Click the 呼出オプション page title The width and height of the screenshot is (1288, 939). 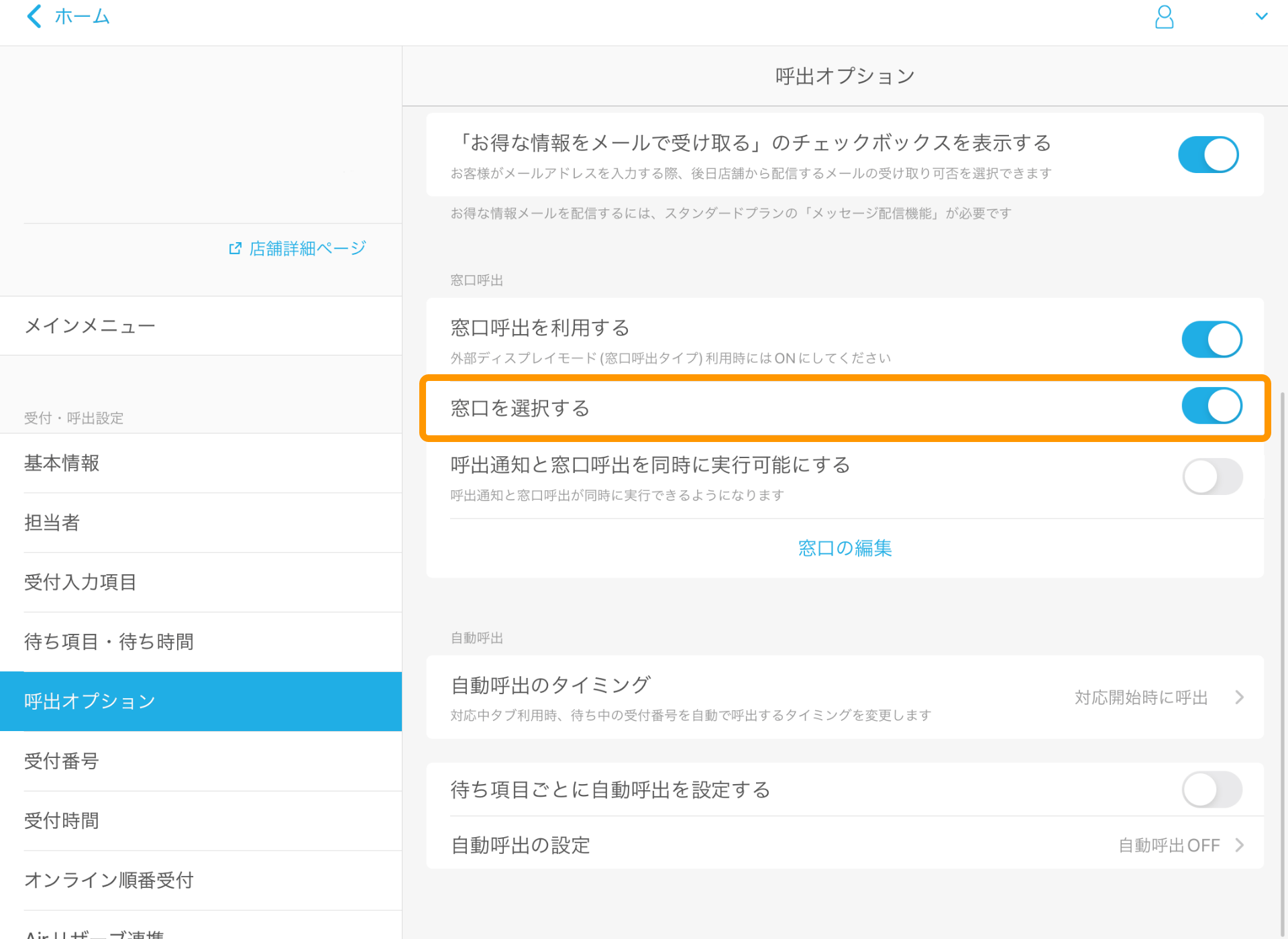coord(845,76)
